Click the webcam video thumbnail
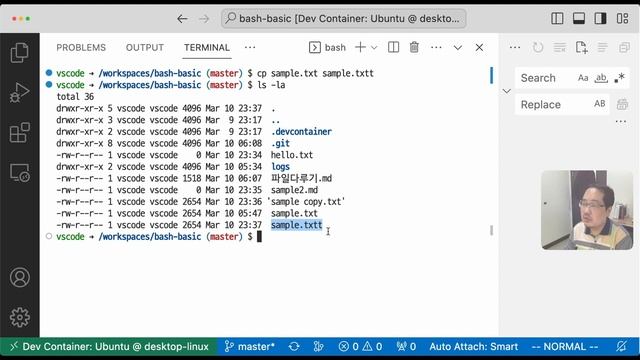This screenshot has width=640, height=360. coord(587,210)
